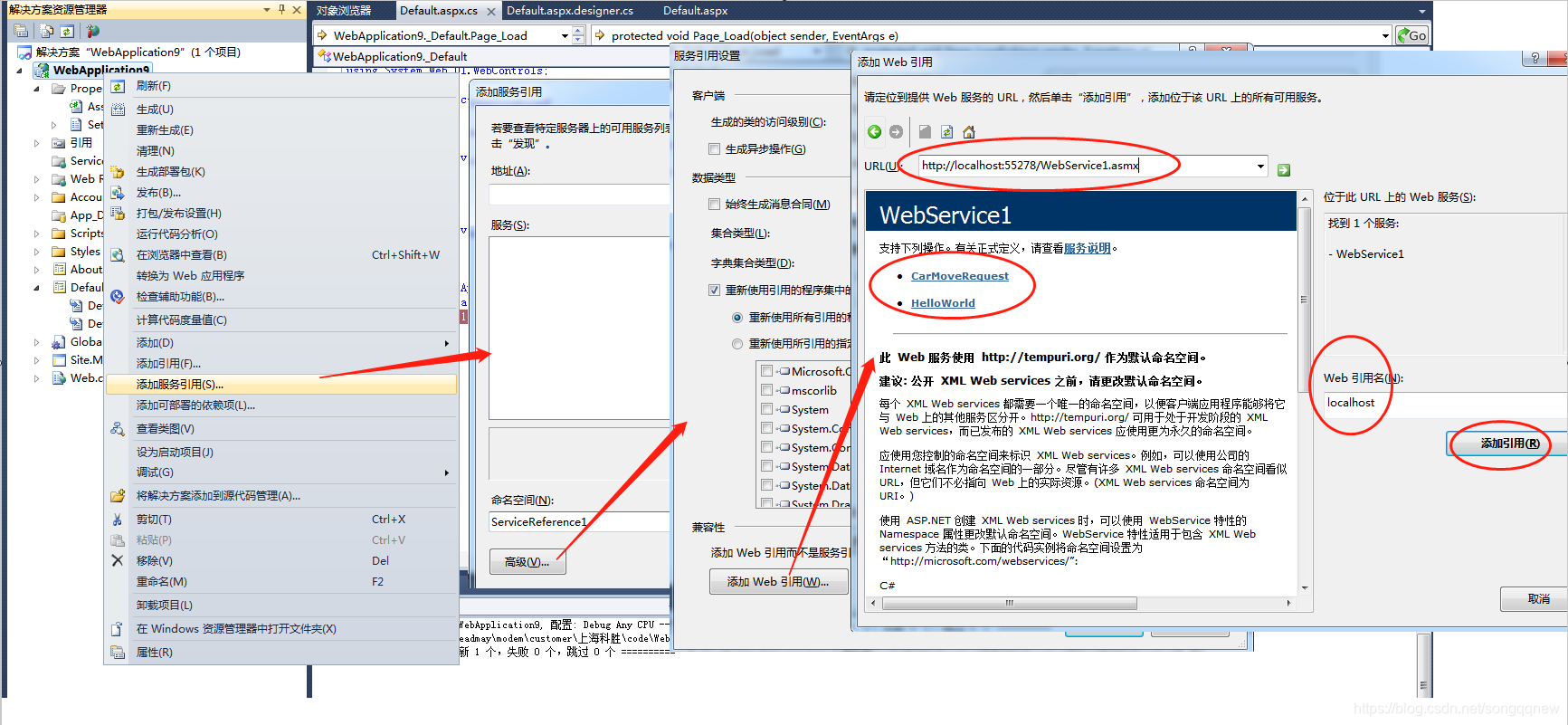Uncheck 重新使用引用的程序集中的类型 checkbox
1568x725 pixels.
coord(715,291)
